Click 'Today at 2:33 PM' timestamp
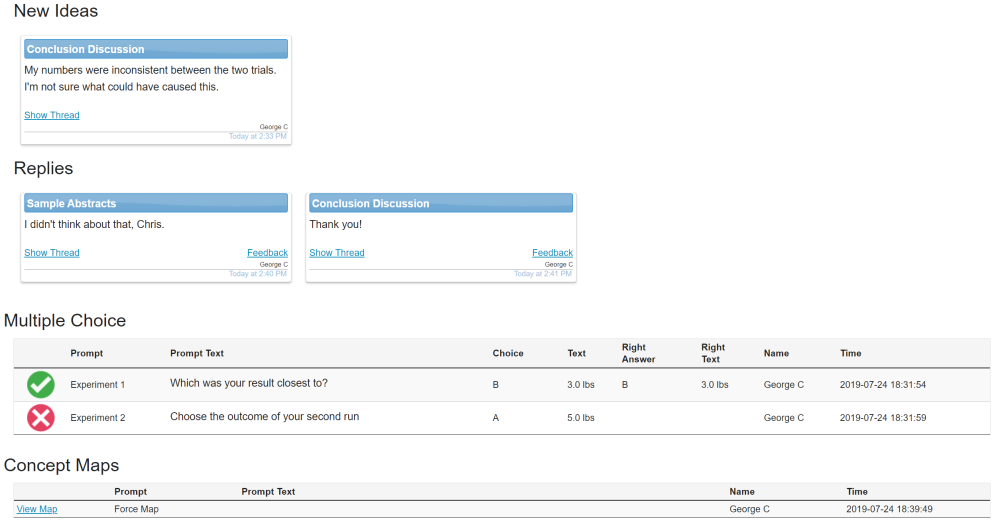The image size is (1000, 527). pyautogui.click(x=258, y=136)
